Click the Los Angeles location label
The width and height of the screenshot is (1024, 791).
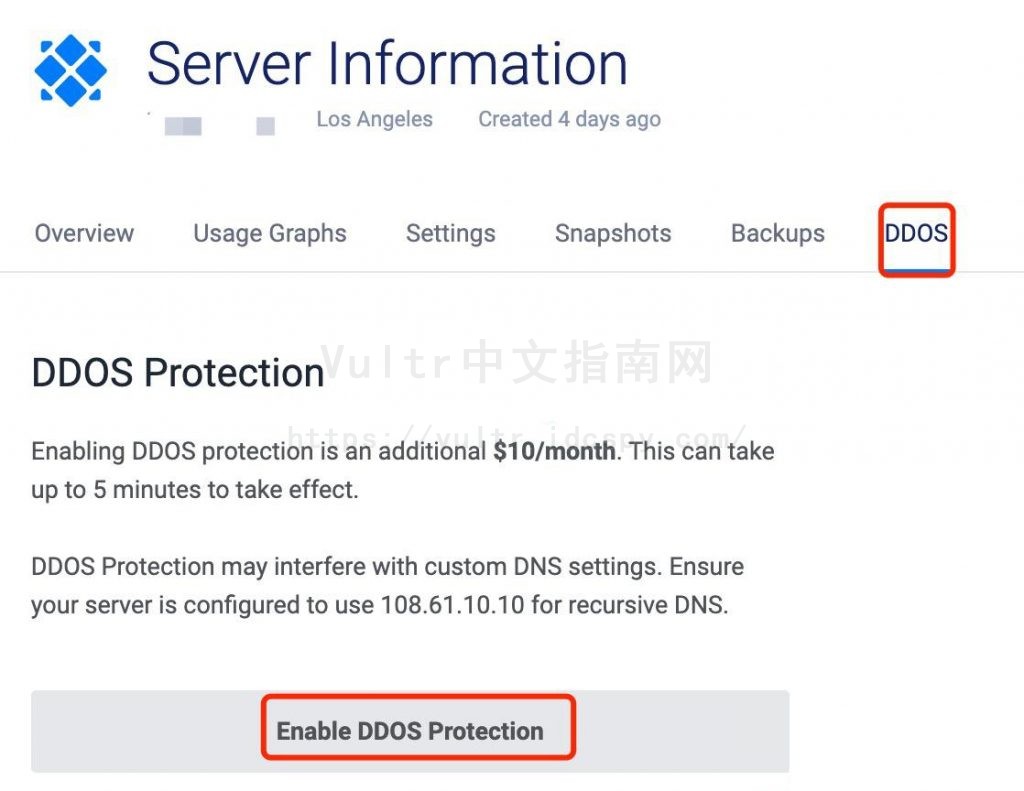point(374,119)
